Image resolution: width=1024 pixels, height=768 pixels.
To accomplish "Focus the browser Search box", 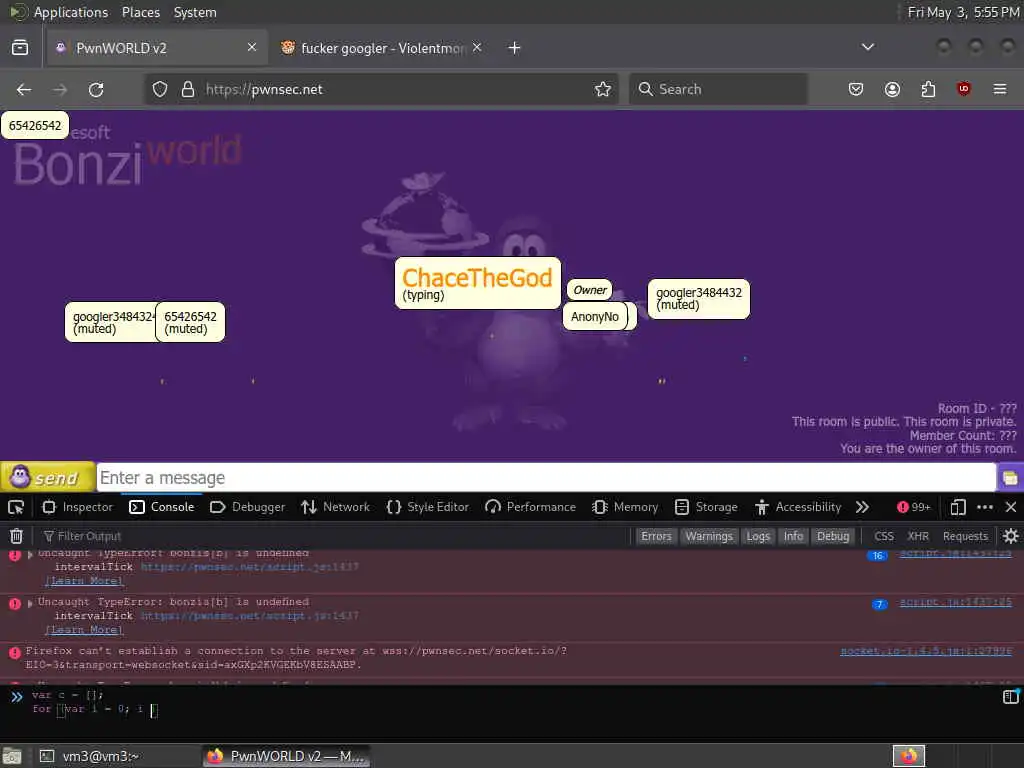I will (718, 89).
